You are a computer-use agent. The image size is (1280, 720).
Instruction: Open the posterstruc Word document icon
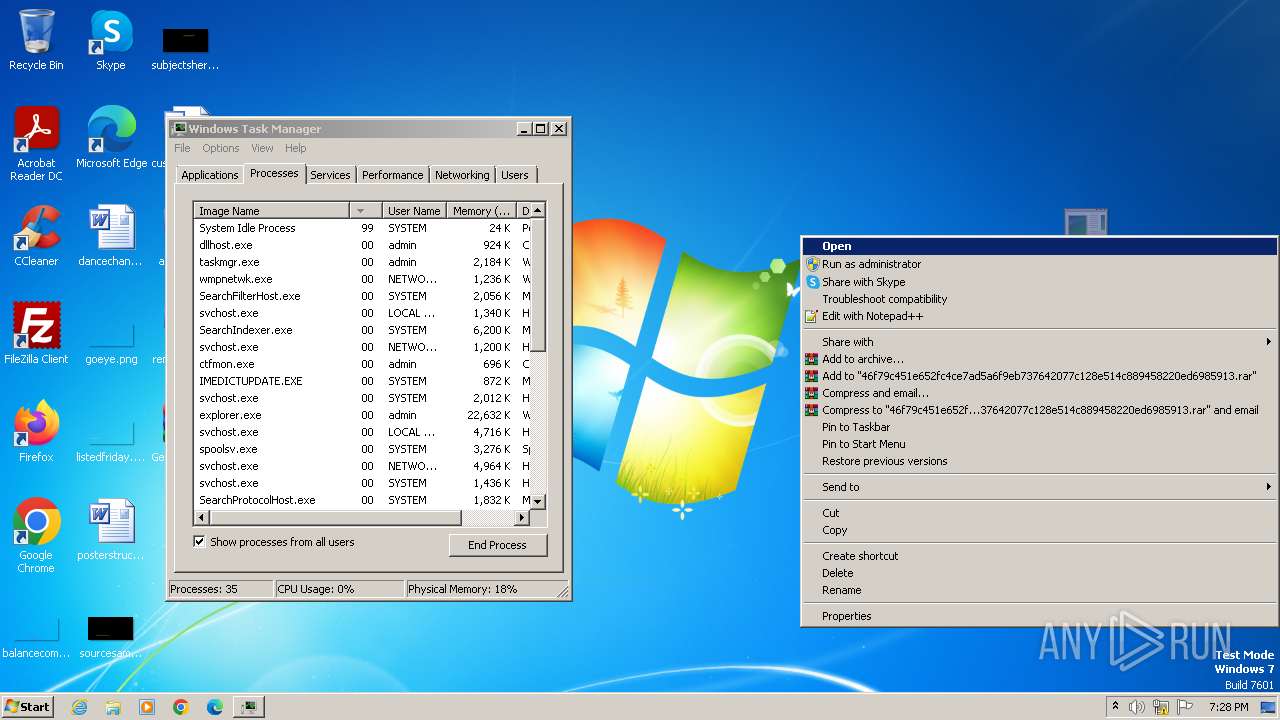pos(110,530)
